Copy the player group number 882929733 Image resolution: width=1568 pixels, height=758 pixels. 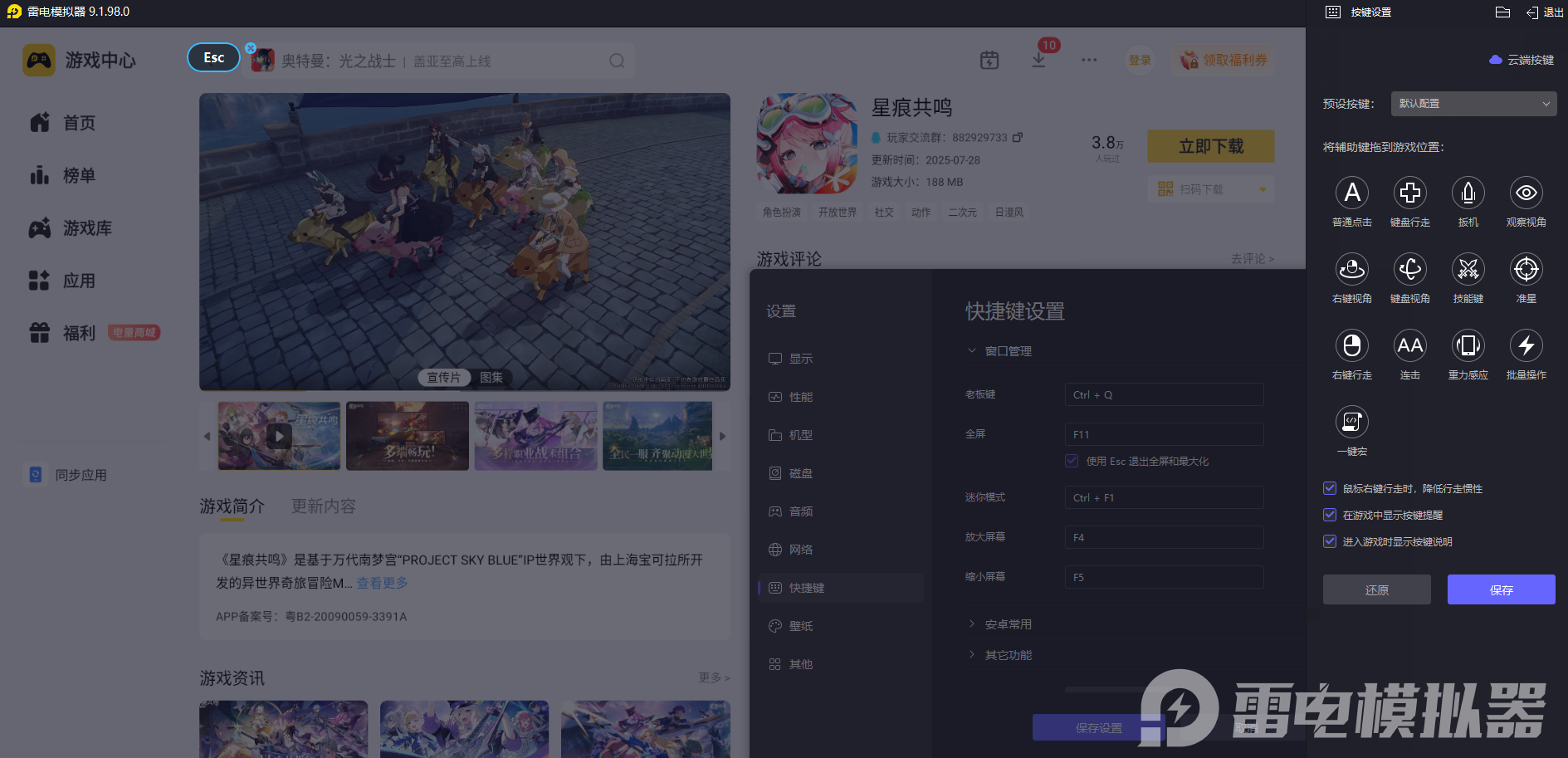[x=1018, y=138]
